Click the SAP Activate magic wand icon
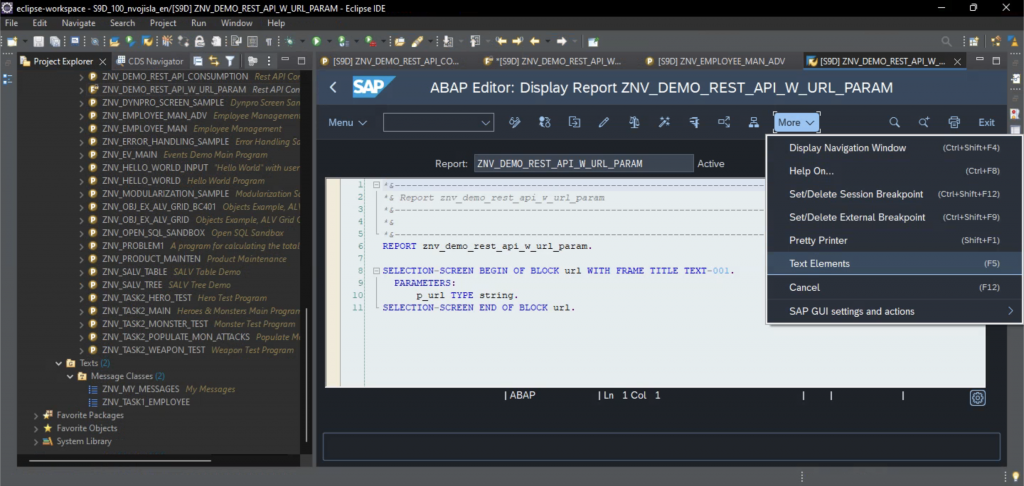The height and width of the screenshot is (486, 1024). [664, 122]
